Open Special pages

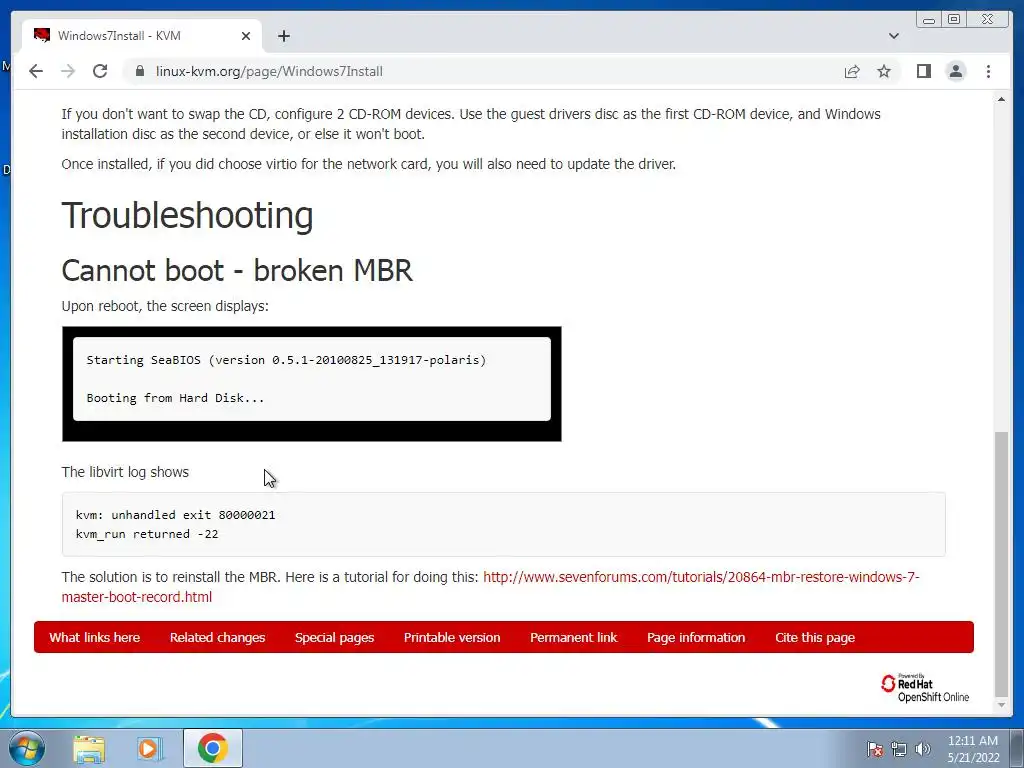pyautogui.click(x=334, y=637)
